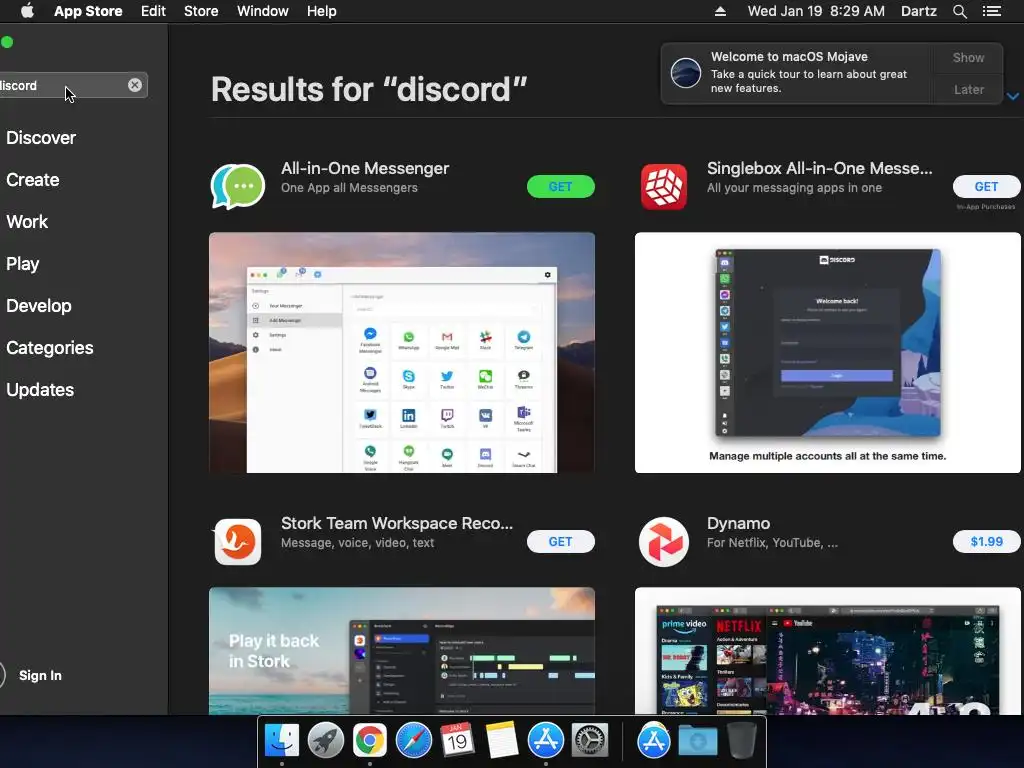Click the Results for discord heading
Screen dimensions: 1024x768
pyautogui.click(x=369, y=89)
